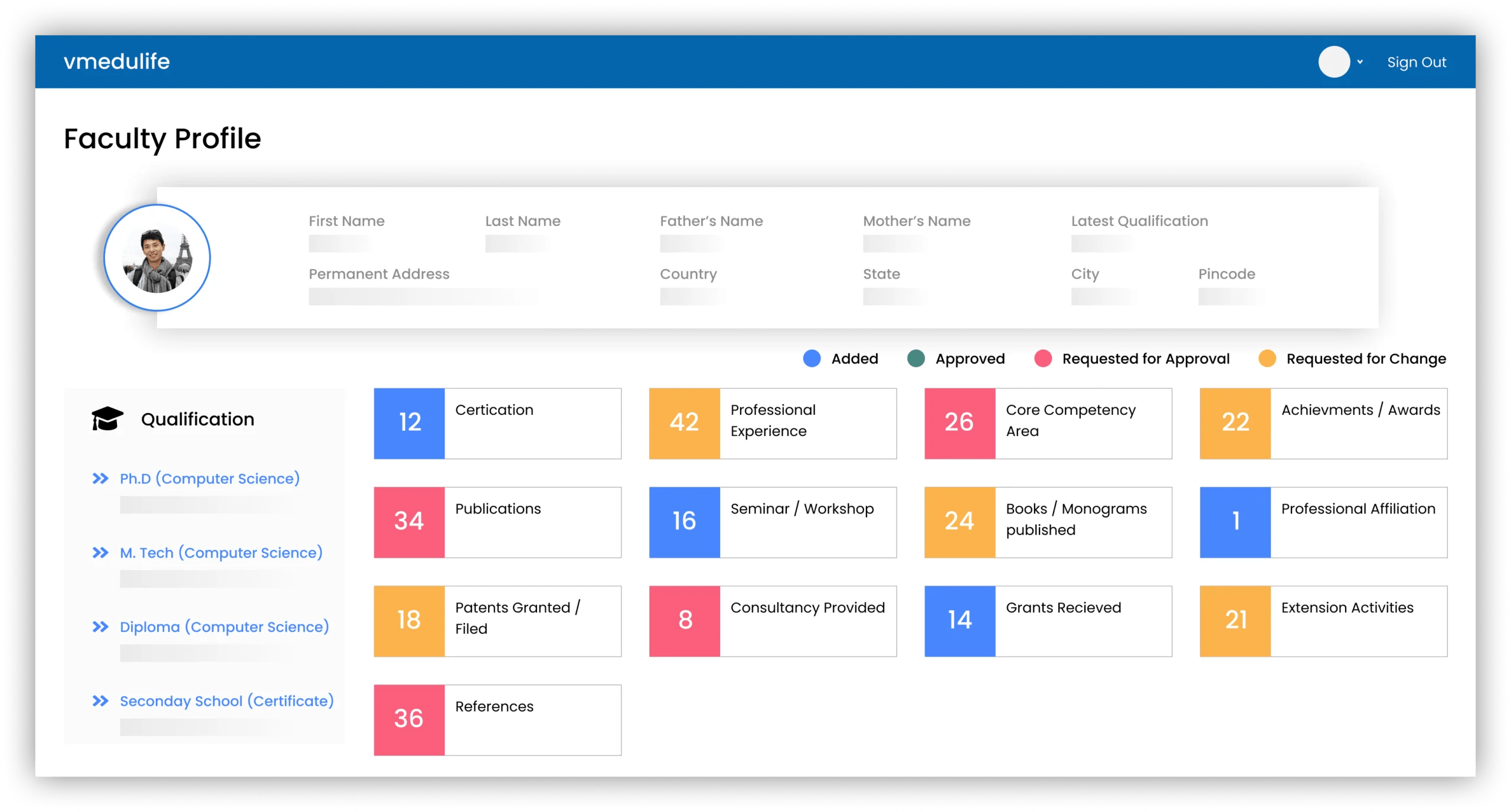
Task: Click the green Approved legend dot
Action: pos(916,359)
